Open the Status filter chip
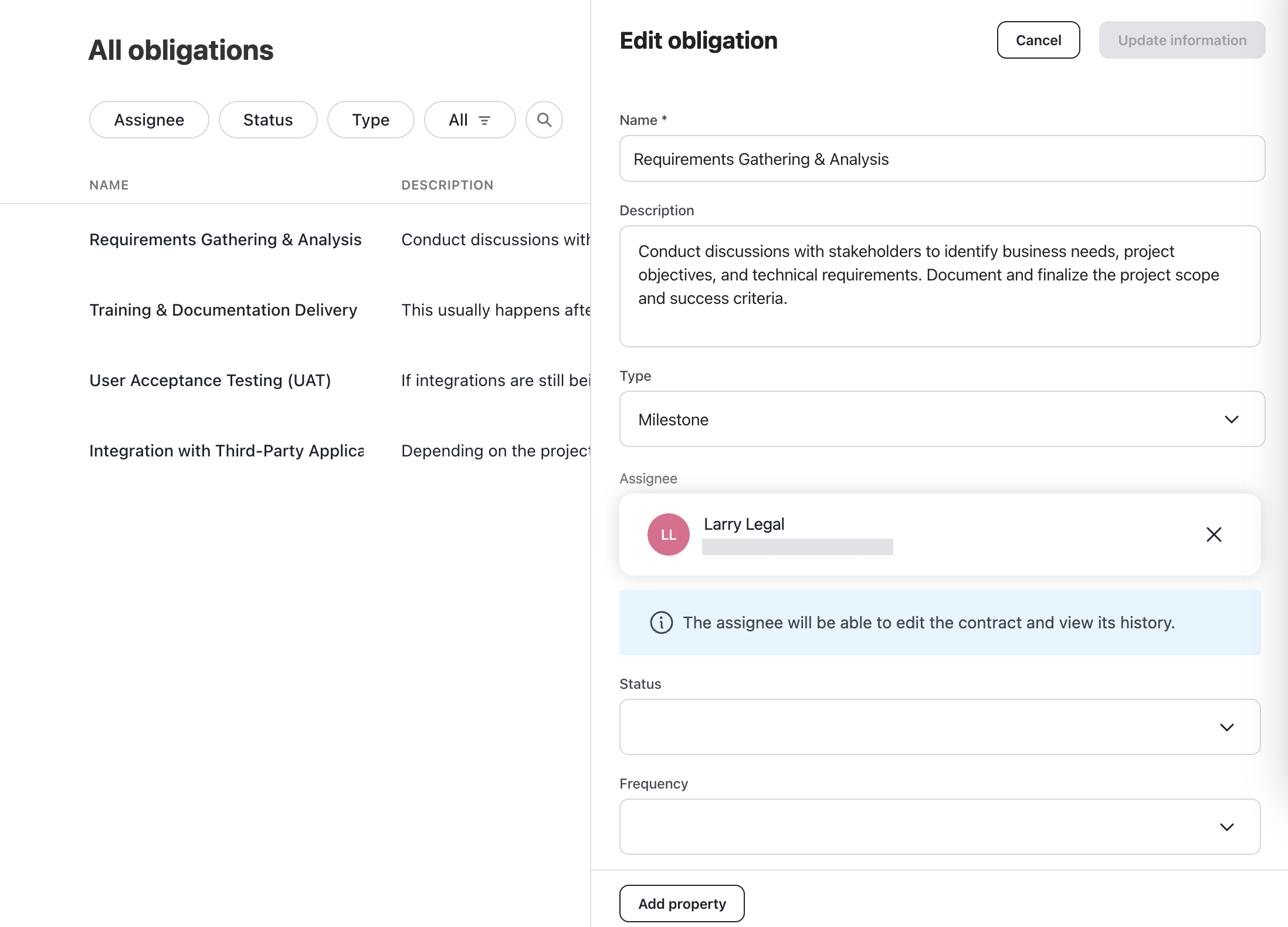1288x927 pixels. (268, 120)
